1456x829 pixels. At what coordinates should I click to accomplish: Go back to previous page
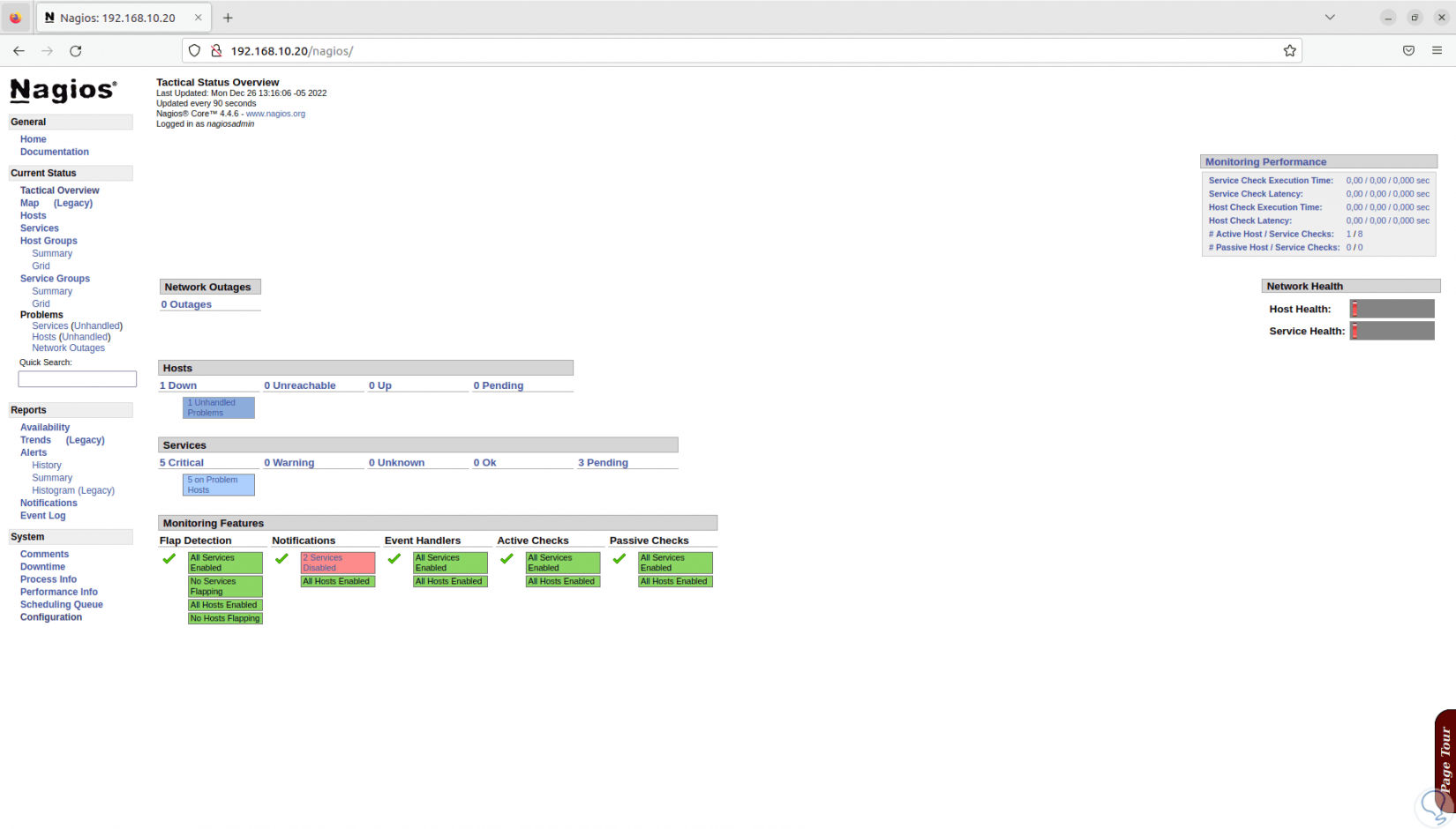pos(19,51)
